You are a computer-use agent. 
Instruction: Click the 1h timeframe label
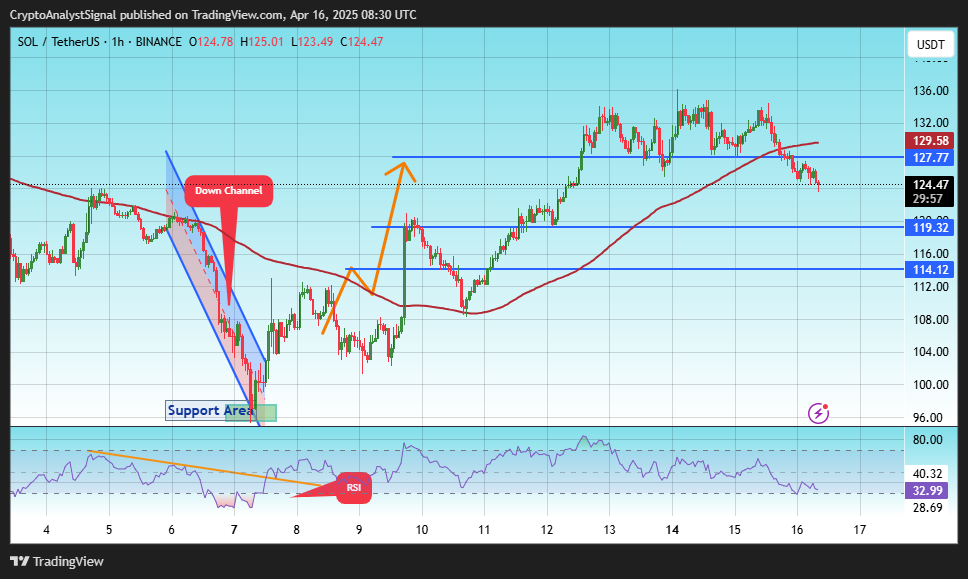coord(117,42)
